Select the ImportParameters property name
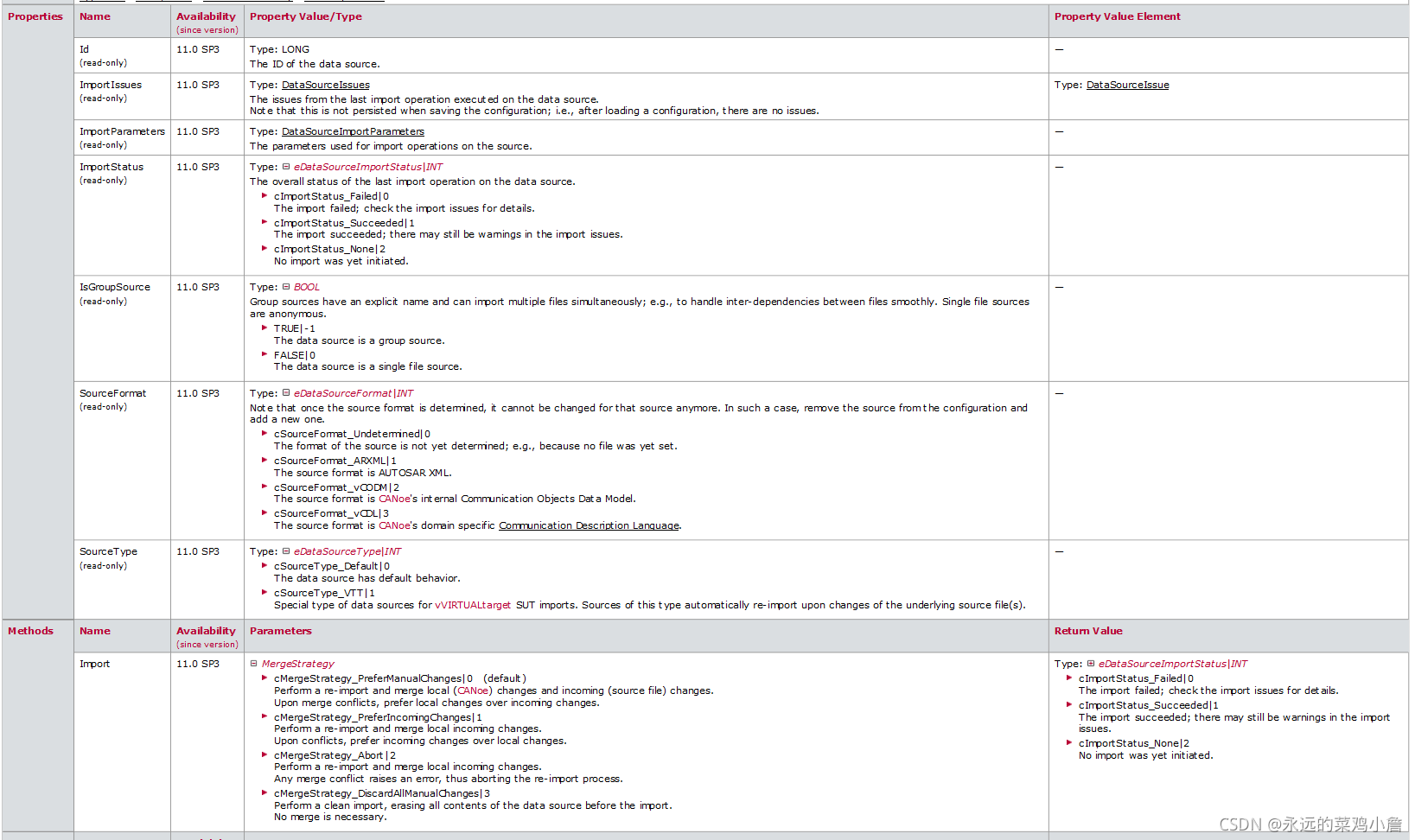 click(122, 131)
